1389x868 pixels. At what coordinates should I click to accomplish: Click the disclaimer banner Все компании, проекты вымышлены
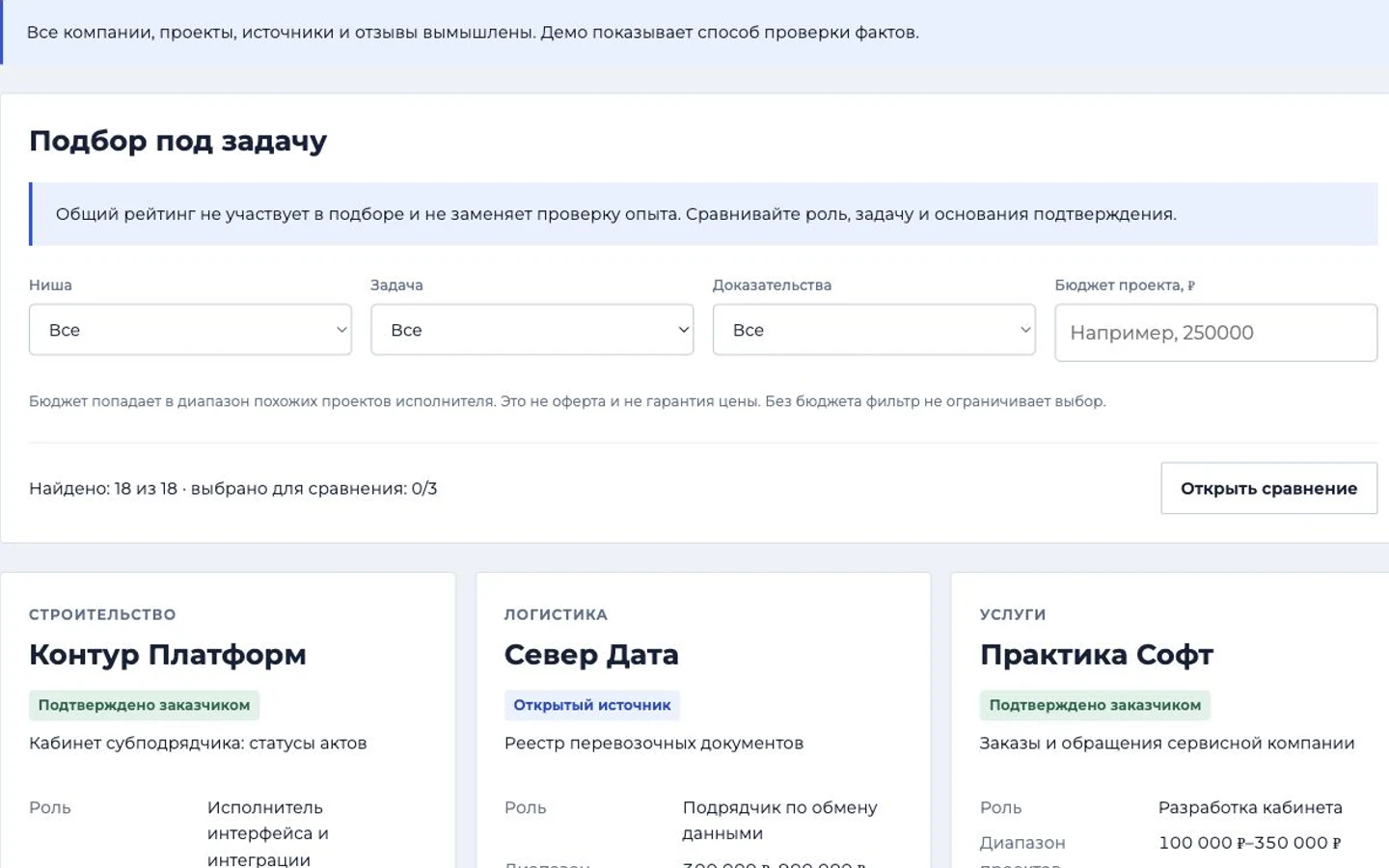(x=694, y=32)
